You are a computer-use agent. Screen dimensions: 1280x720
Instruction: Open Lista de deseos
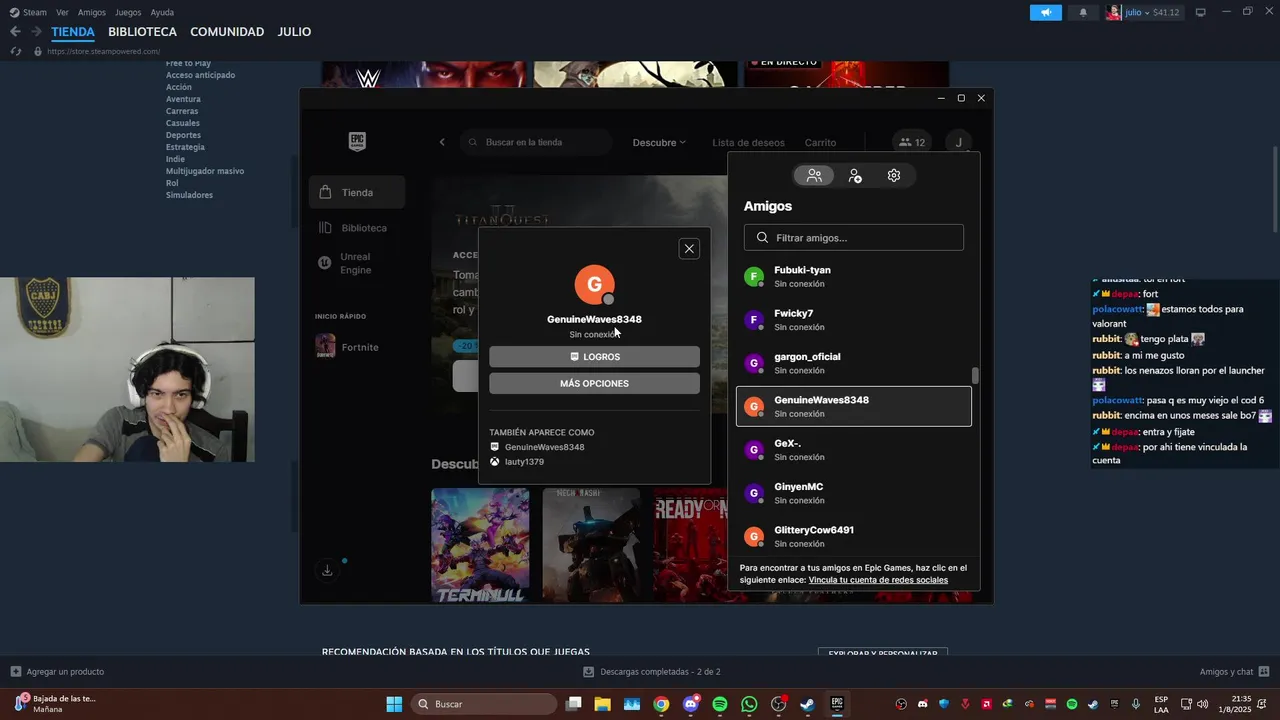[x=748, y=142]
